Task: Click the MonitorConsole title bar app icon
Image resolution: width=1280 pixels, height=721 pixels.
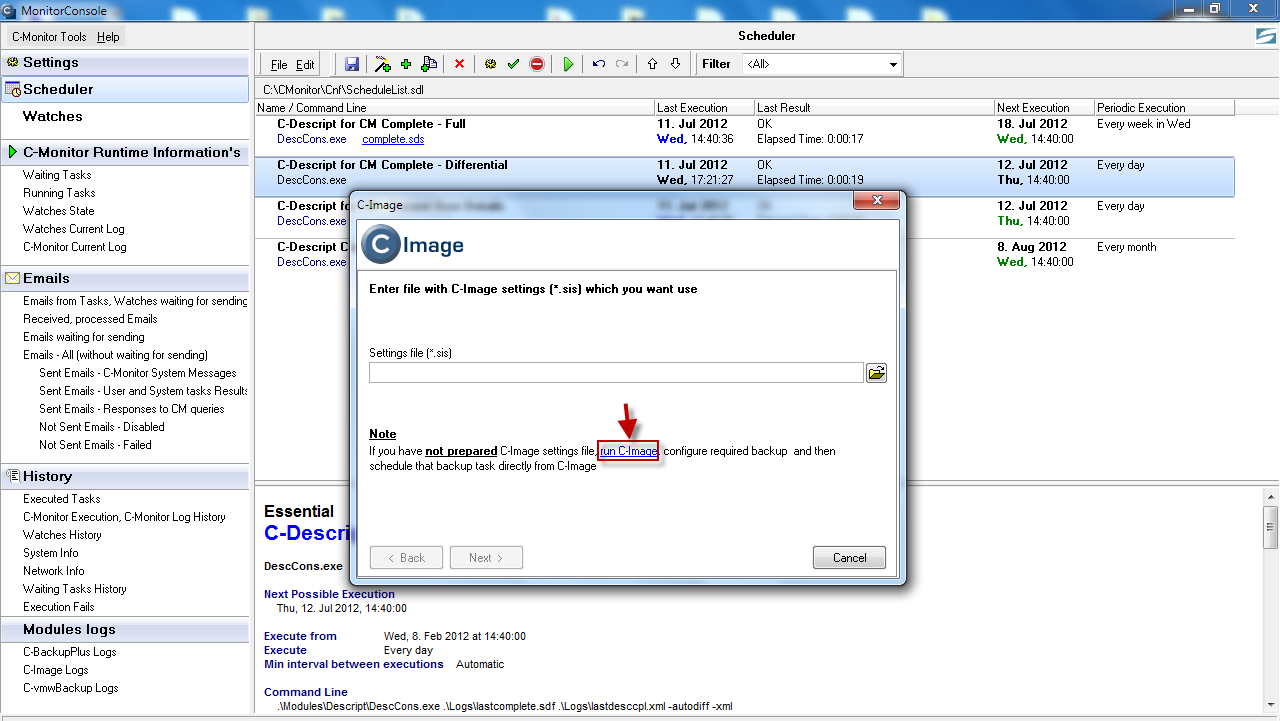Action: (x=9, y=10)
